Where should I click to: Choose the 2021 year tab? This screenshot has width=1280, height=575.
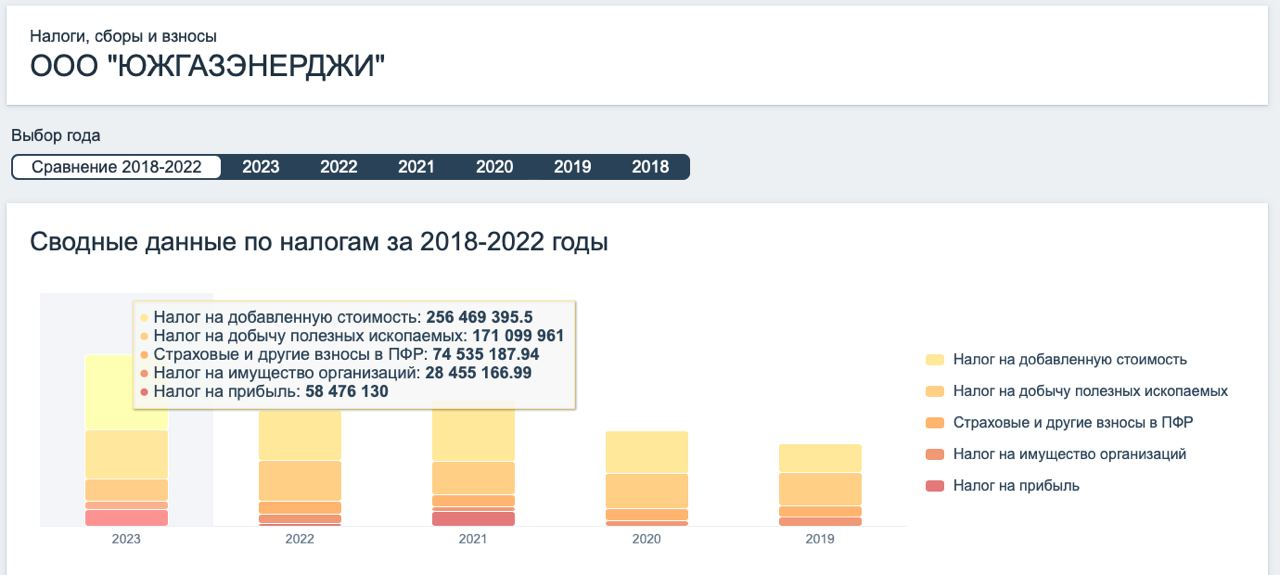pyautogui.click(x=416, y=167)
